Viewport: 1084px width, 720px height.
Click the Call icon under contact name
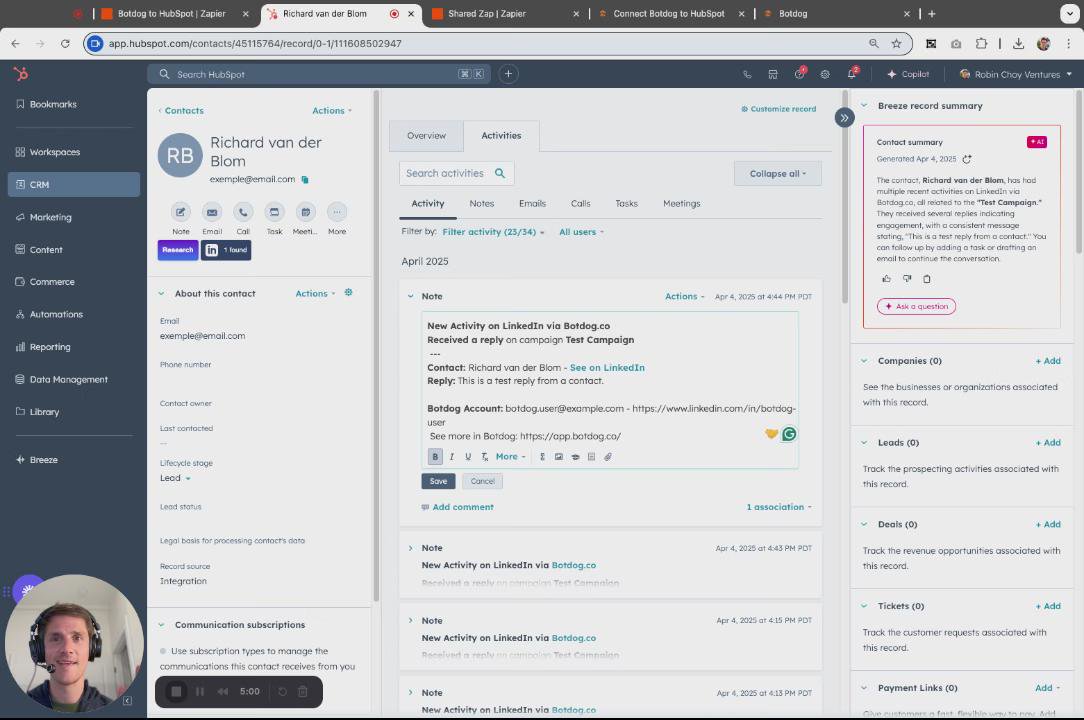point(243,212)
